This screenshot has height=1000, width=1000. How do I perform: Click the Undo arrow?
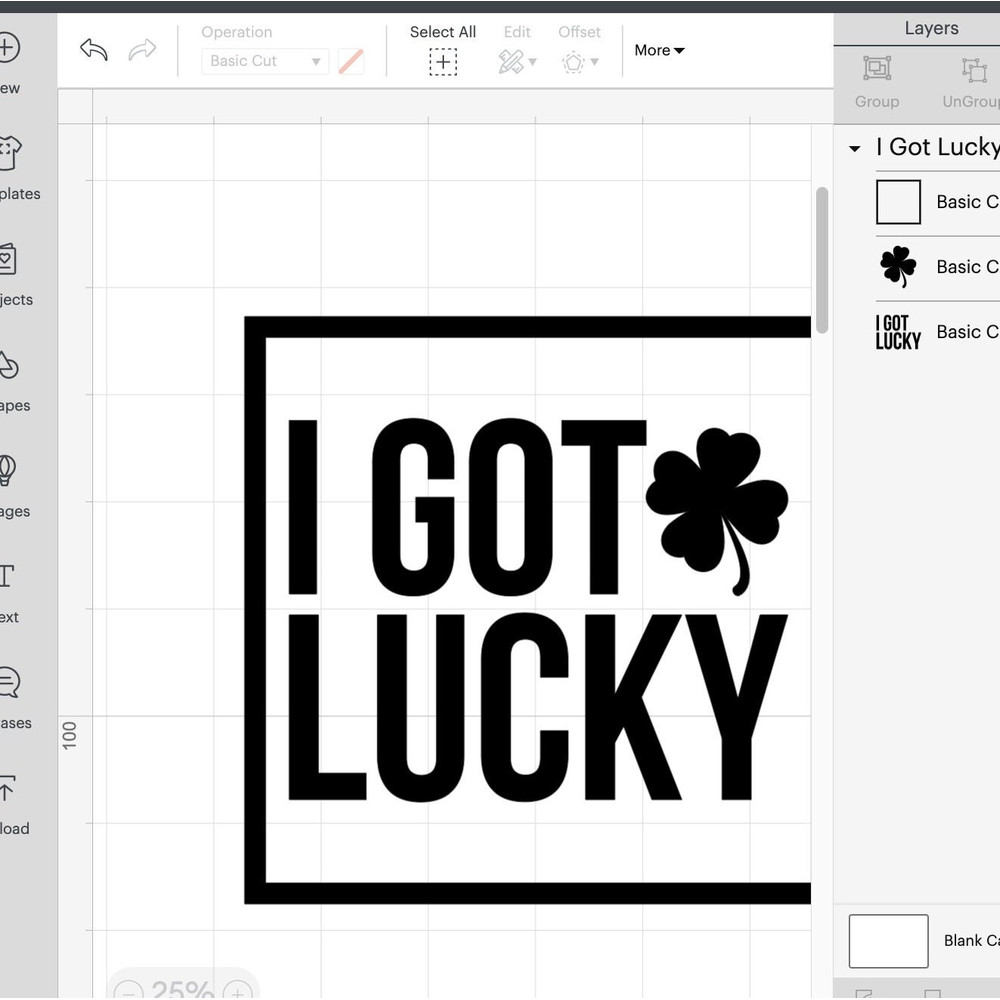[93, 49]
